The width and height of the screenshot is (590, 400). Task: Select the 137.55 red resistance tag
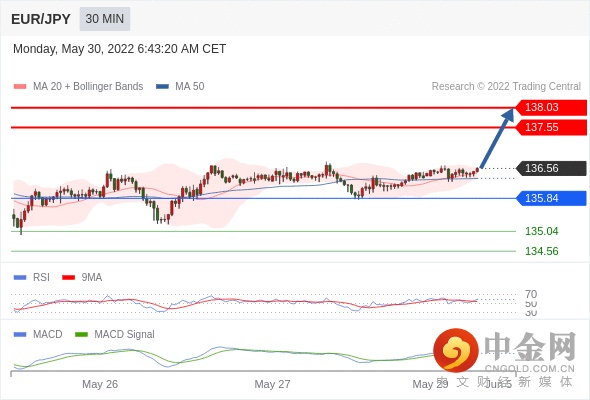(x=551, y=127)
